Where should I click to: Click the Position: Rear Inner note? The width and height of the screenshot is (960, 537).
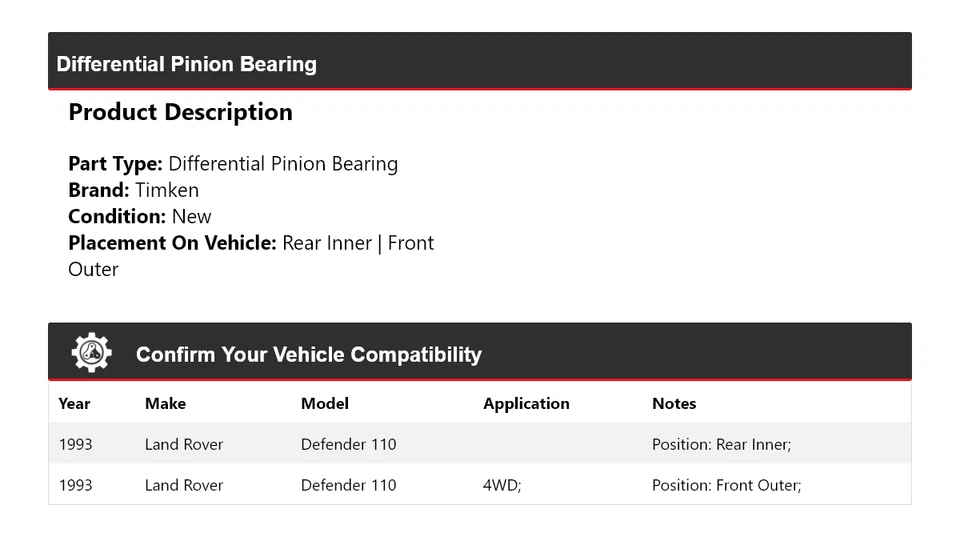pos(721,444)
